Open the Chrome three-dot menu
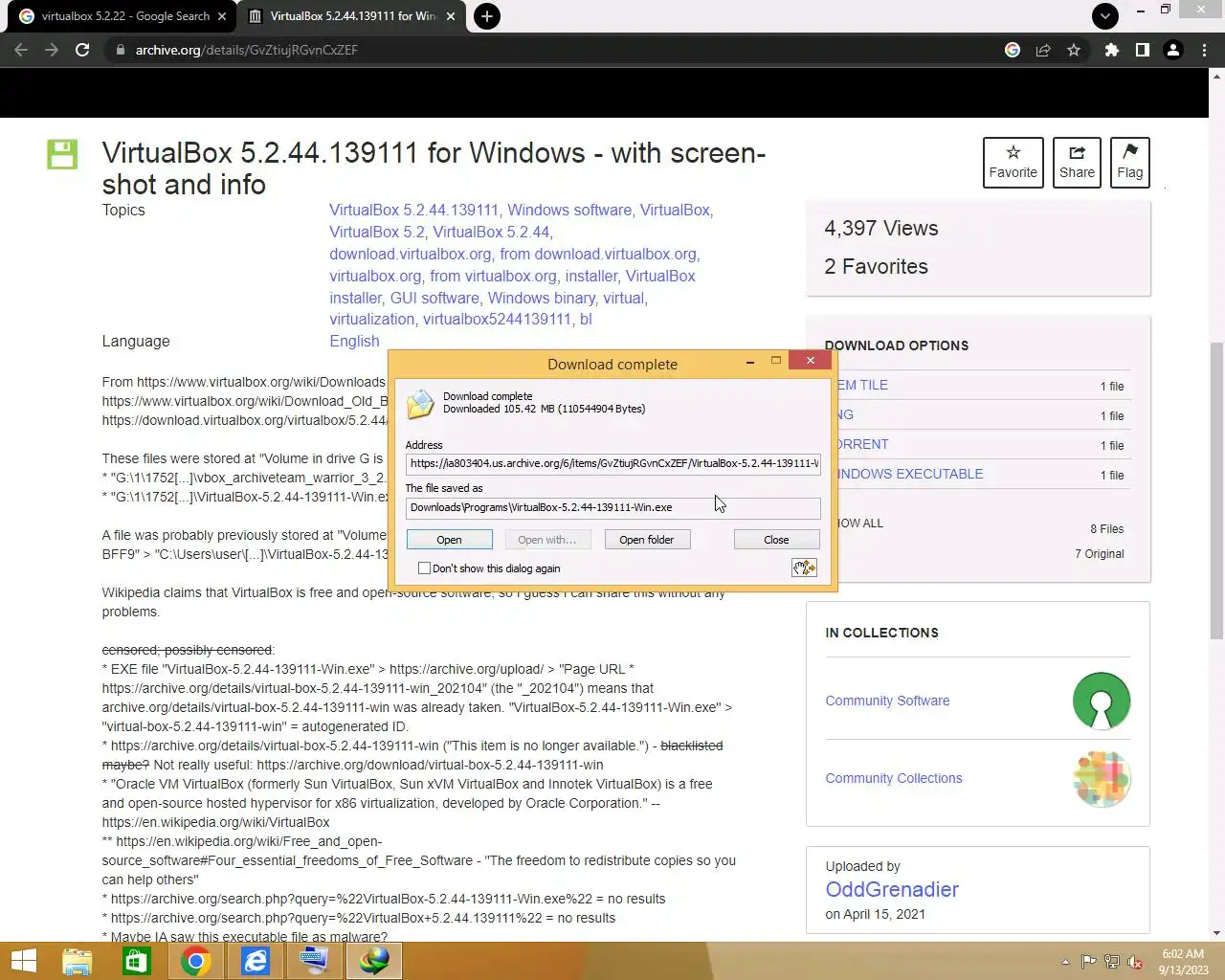This screenshot has width=1225, height=980. click(1204, 50)
